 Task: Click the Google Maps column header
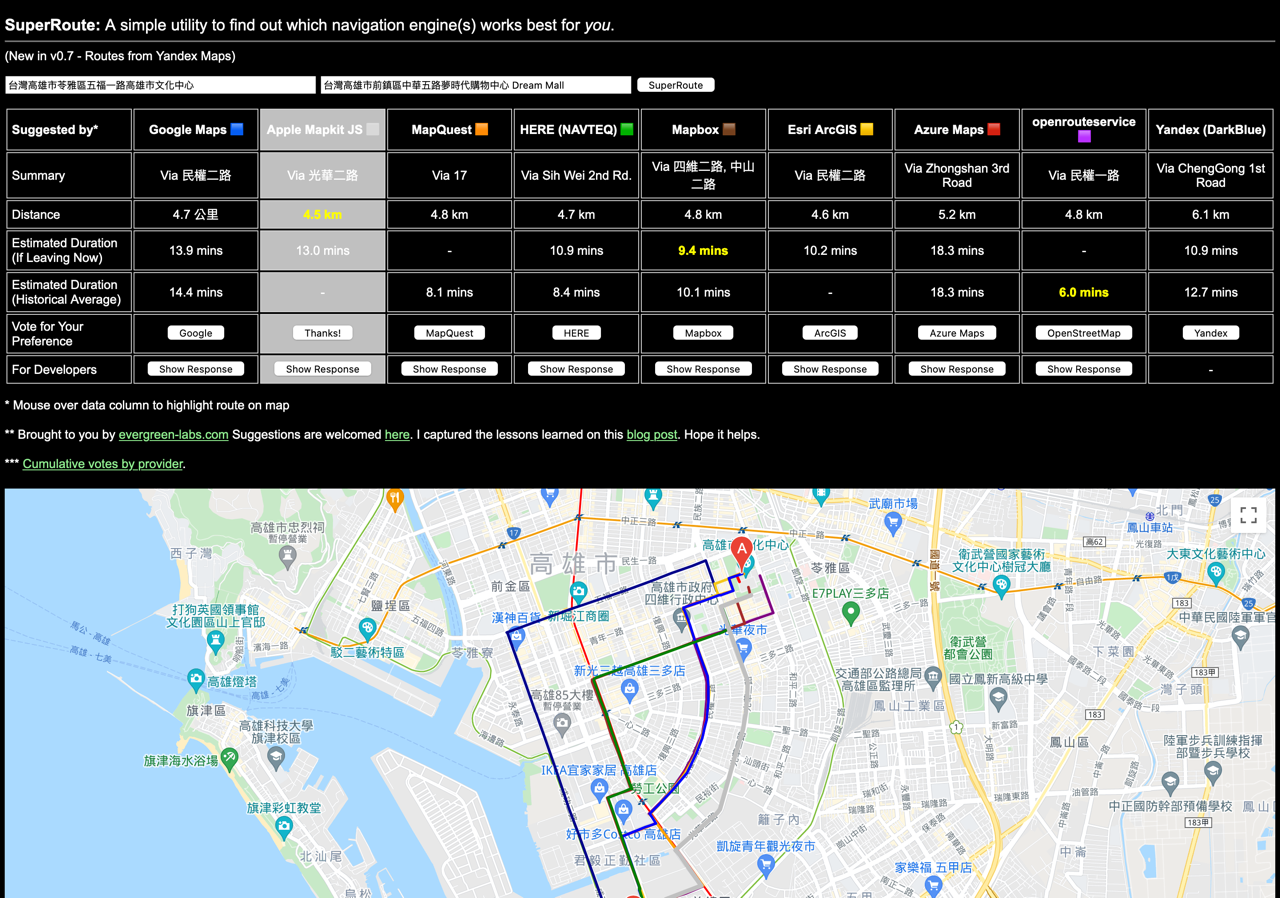[x=196, y=130]
